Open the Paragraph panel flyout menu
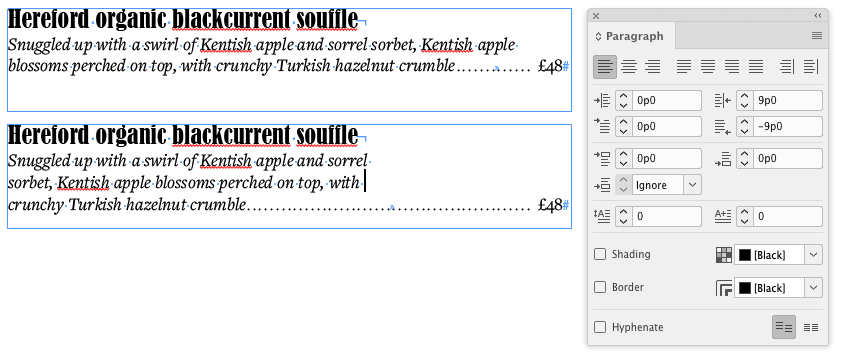Viewport: 841px width, 360px height. [x=816, y=36]
